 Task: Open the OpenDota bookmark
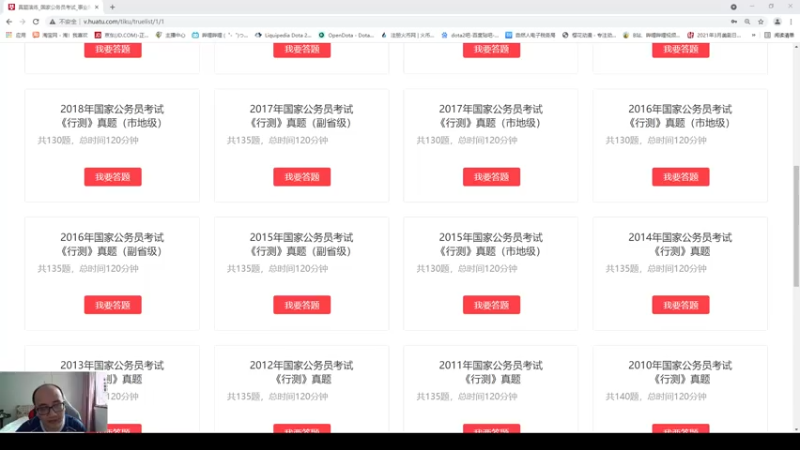pos(346,35)
